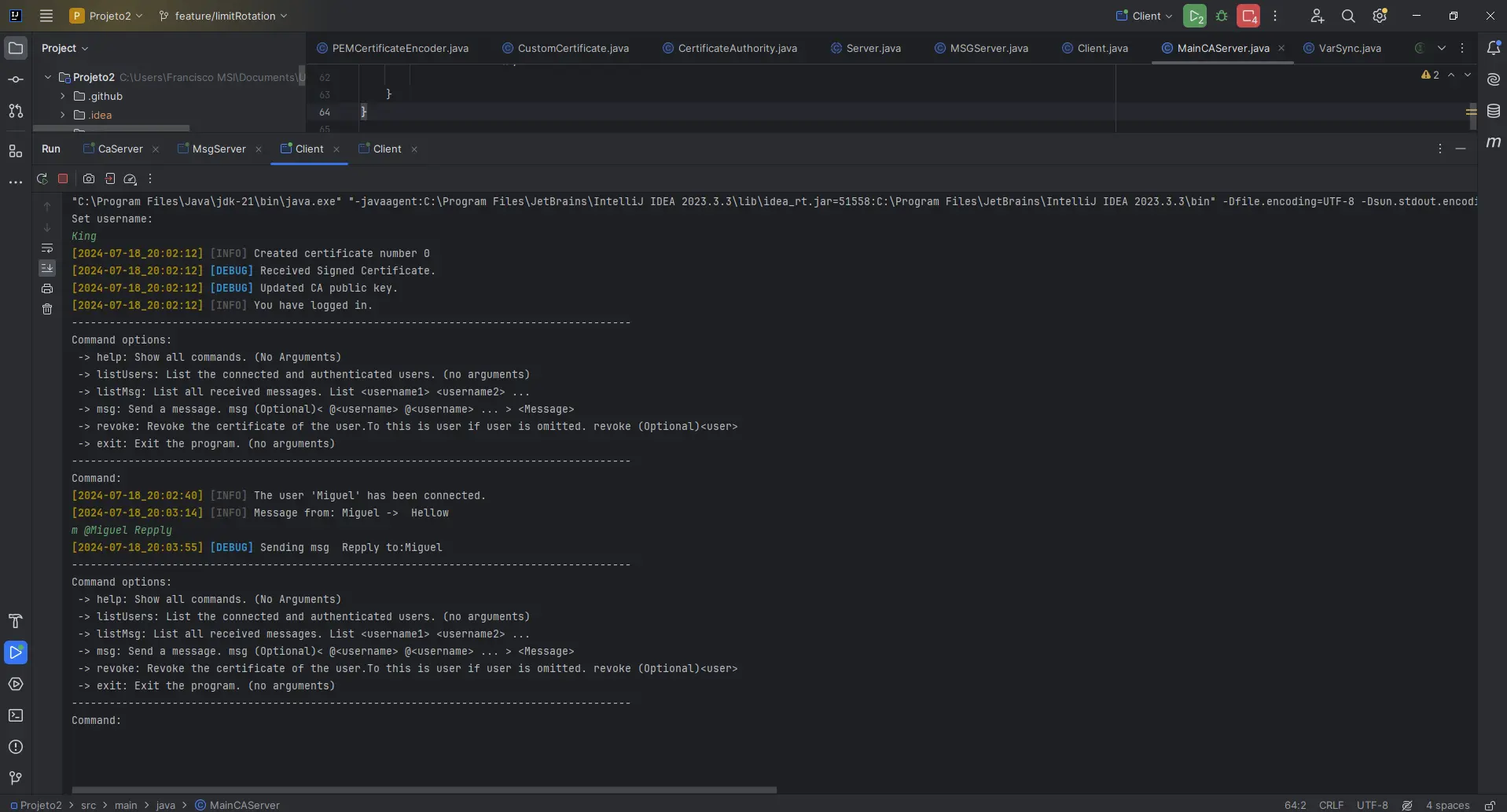The width and height of the screenshot is (1507, 812).
Task: Toggle scroll to end of console
Action: point(47,268)
